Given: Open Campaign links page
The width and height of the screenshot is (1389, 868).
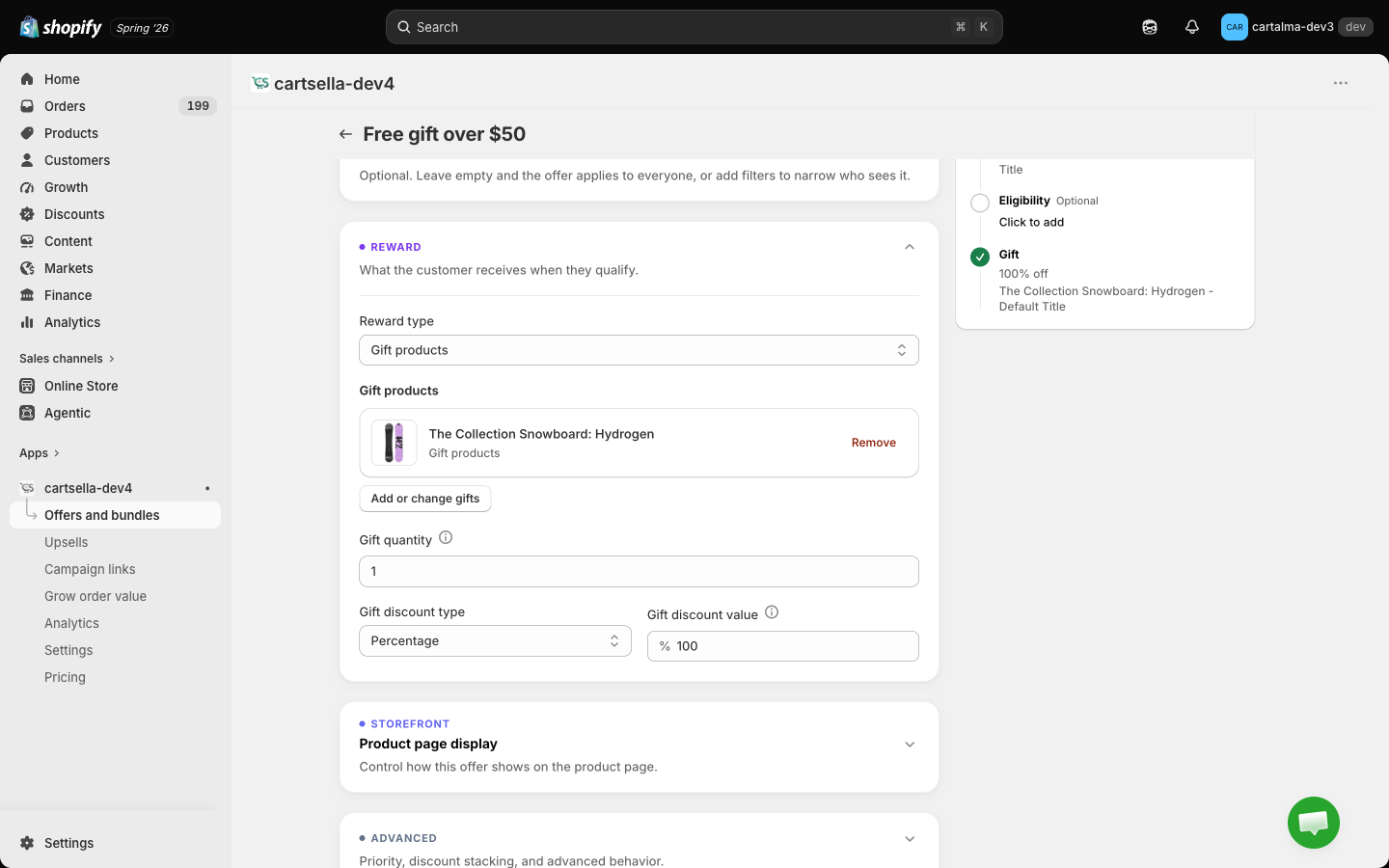Looking at the screenshot, I should pos(90,569).
